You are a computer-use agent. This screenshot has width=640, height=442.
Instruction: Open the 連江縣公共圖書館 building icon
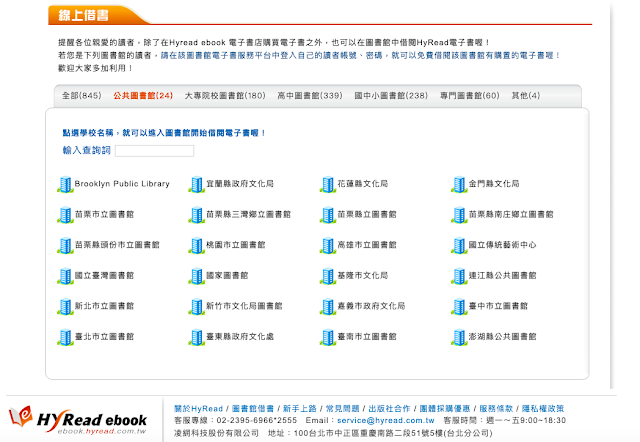pos(459,276)
